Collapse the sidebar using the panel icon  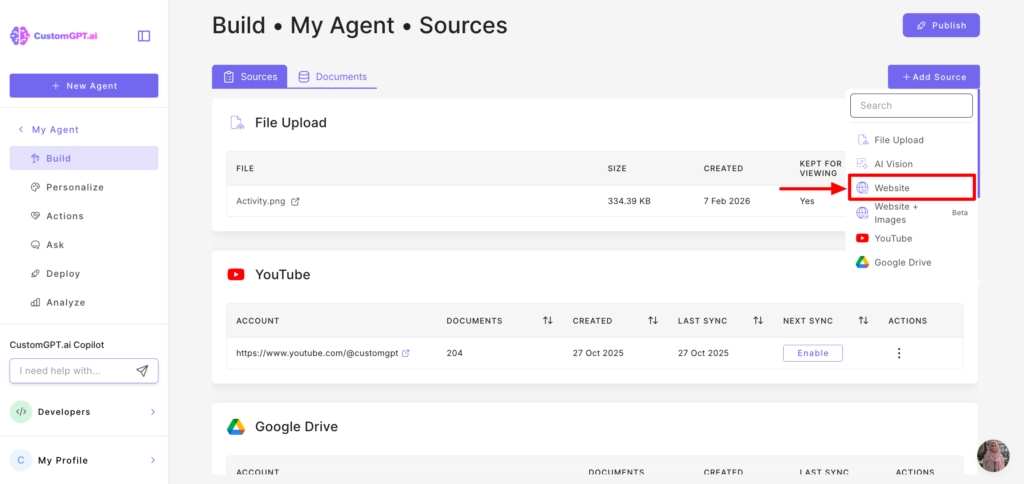tap(144, 36)
